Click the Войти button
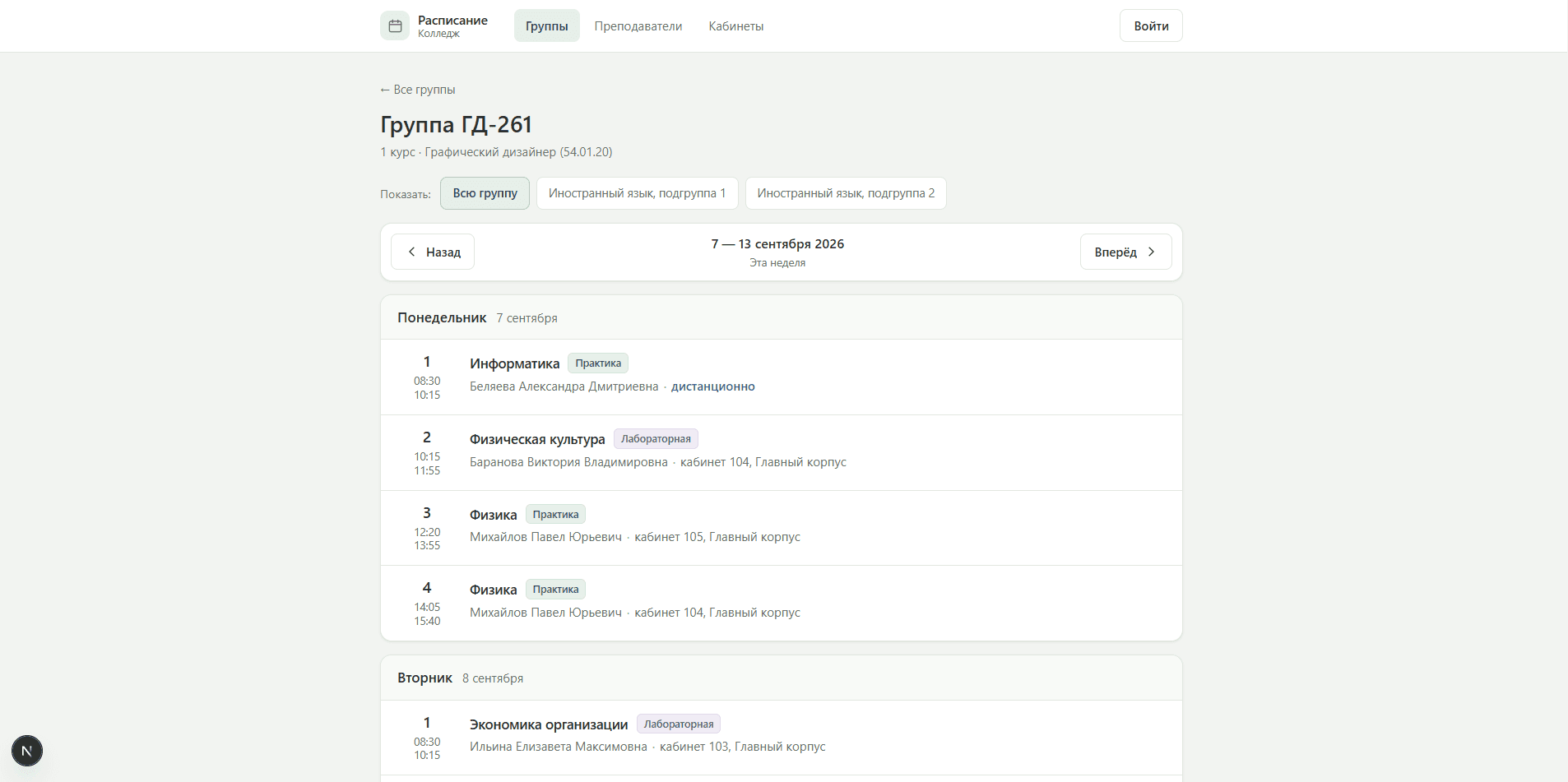The height and width of the screenshot is (782, 1568). click(x=1151, y=25)
